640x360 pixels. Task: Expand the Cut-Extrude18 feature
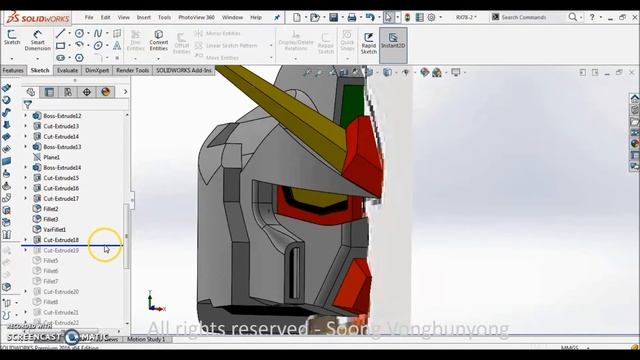click(x=26, y=240)
